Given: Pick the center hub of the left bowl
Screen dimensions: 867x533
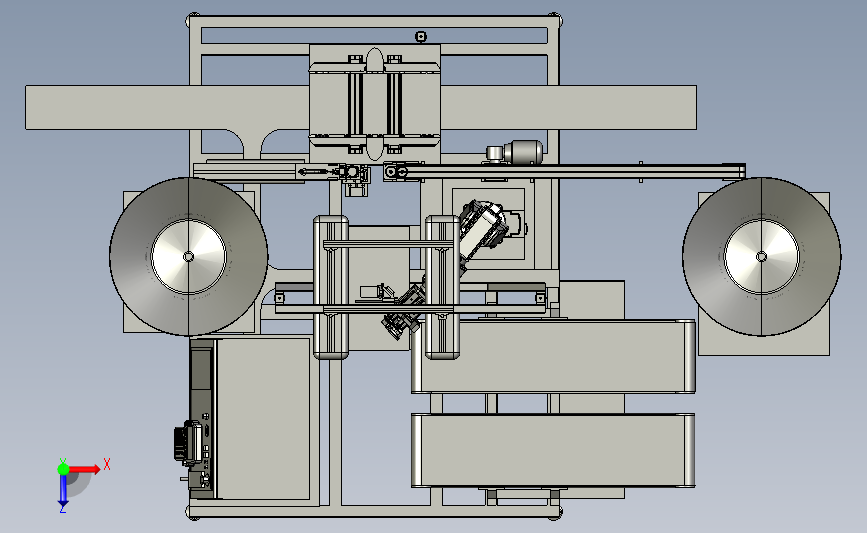Looking at the screenshot, I should [x=189, y=257].
